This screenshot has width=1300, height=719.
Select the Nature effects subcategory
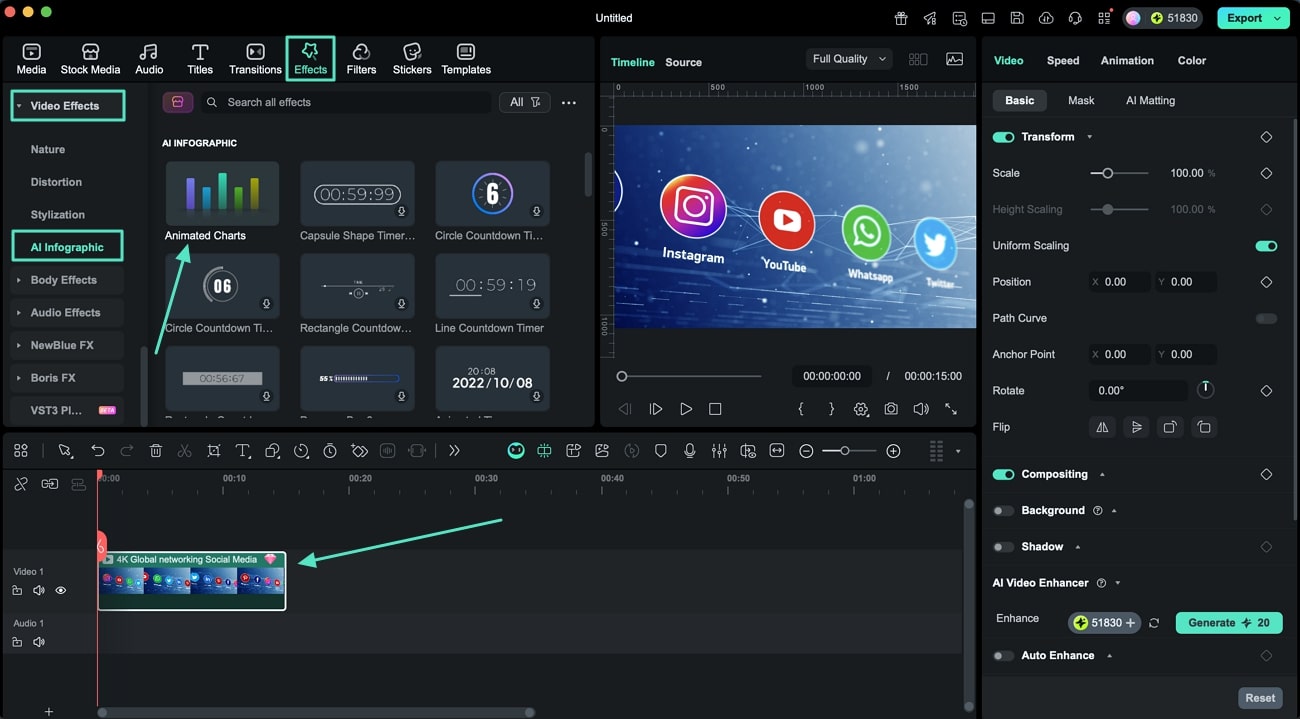tap(48, 149)
